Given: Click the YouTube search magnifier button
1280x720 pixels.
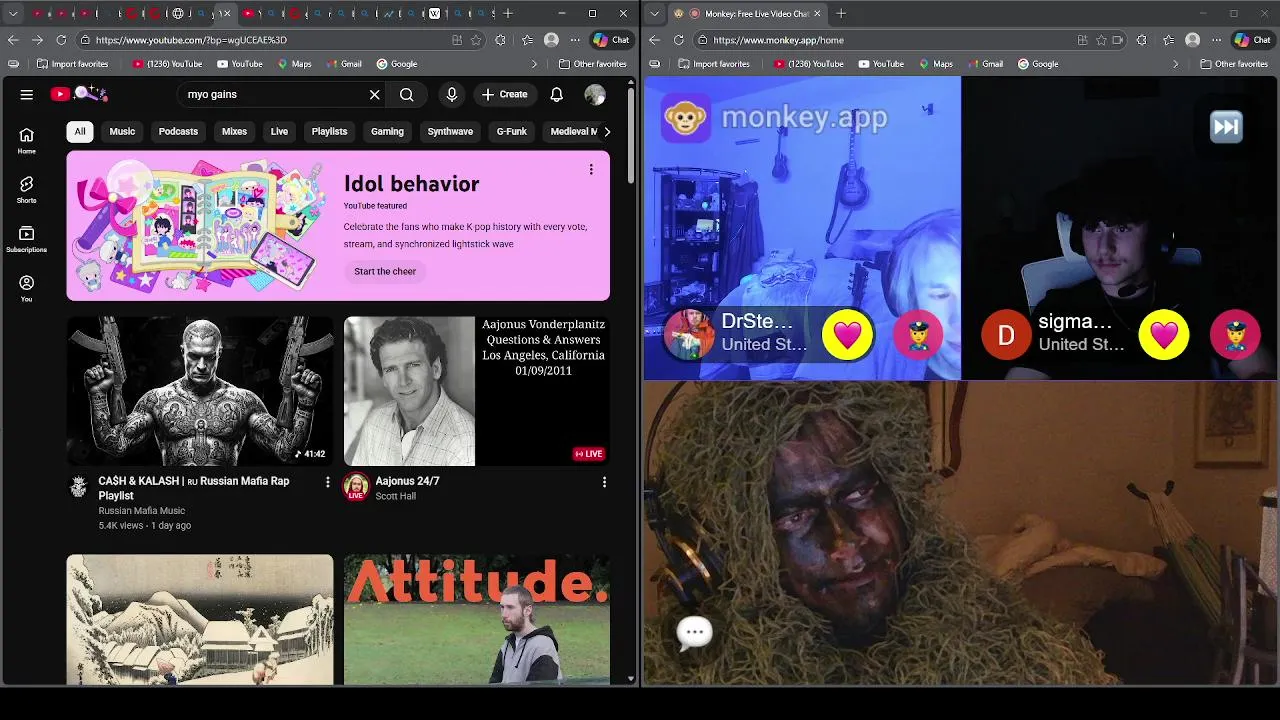Looking at the screenshot, I should click(x=407, y=94).
